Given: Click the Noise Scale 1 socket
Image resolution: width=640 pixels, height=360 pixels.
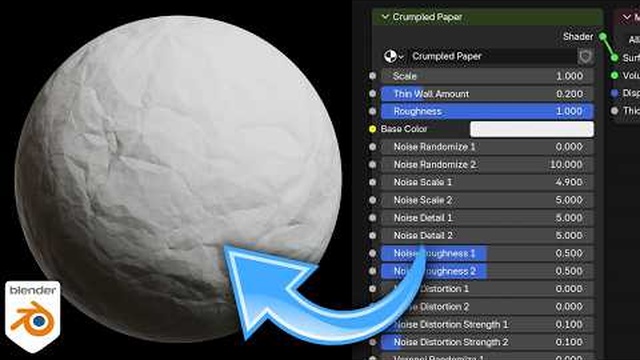Looking at the screenshot, I should (x=372, y=182).
